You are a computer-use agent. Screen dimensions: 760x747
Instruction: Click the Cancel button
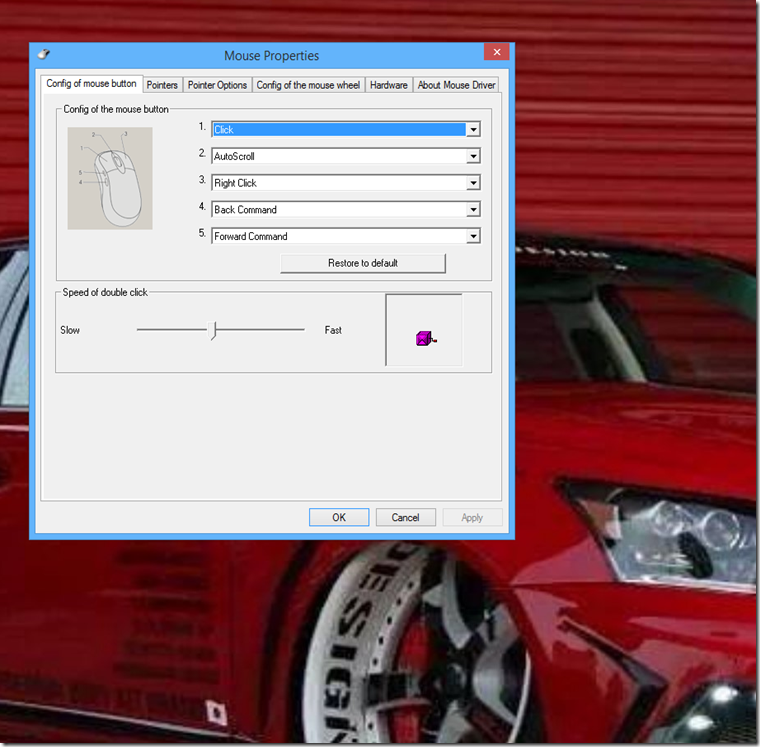pyautogui.click(x=405, y=517)
